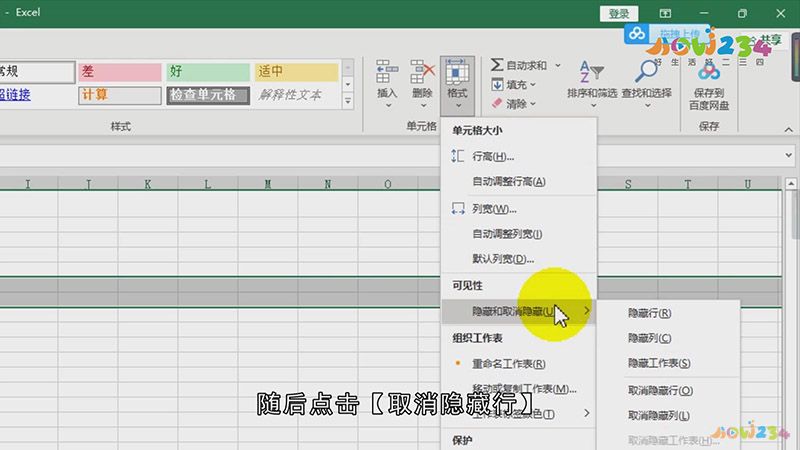Apply the Bad cell style
Viewport: 800px width, 450px height.
point(120,72)
